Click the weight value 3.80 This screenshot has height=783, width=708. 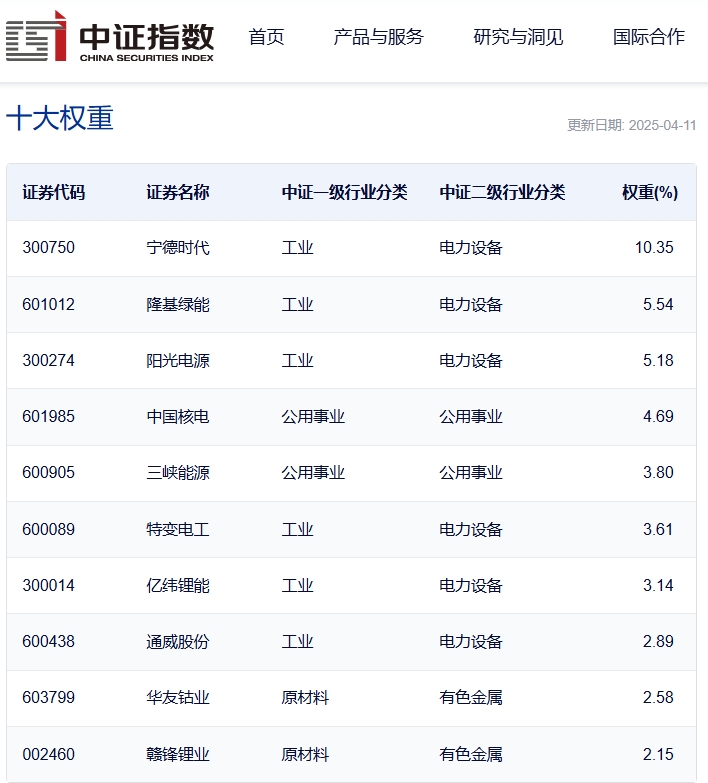click(x=658, y=472)
